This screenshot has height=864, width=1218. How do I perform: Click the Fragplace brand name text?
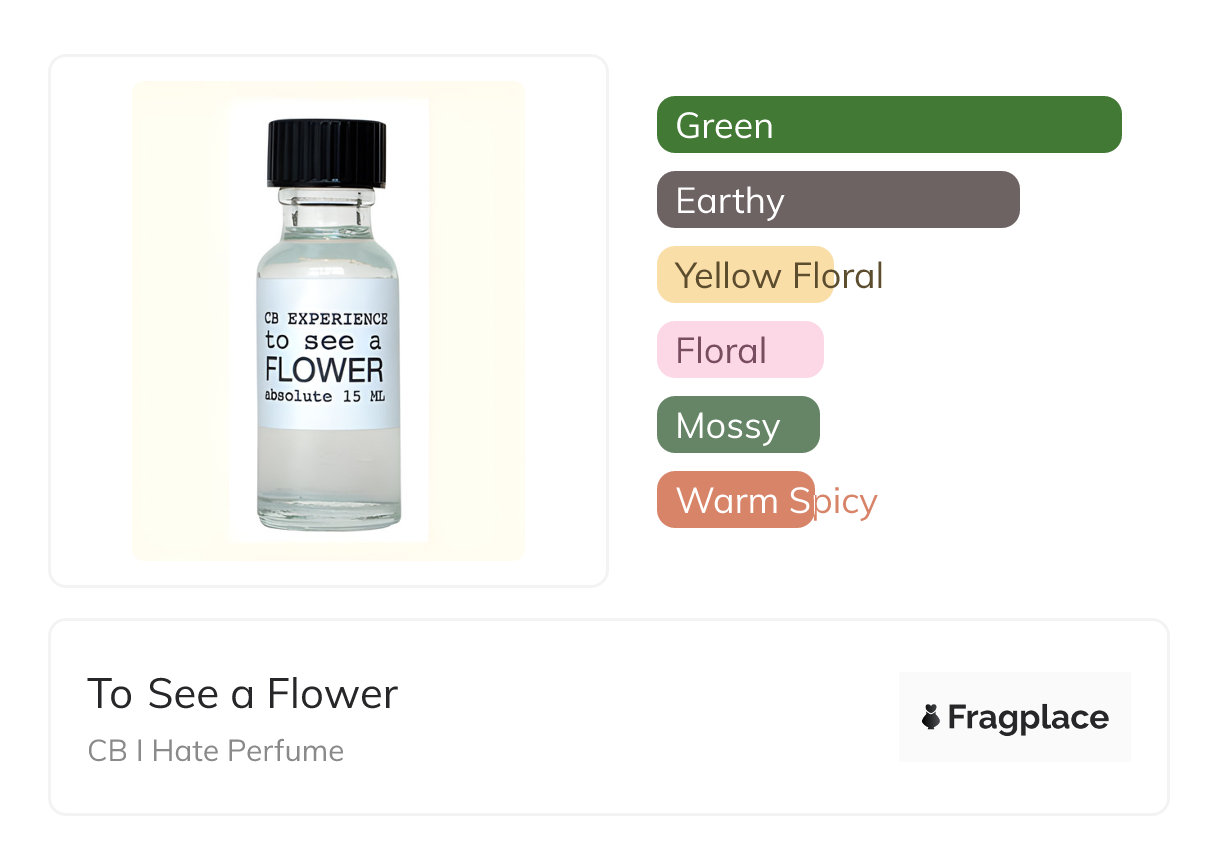click(1028, 717)
